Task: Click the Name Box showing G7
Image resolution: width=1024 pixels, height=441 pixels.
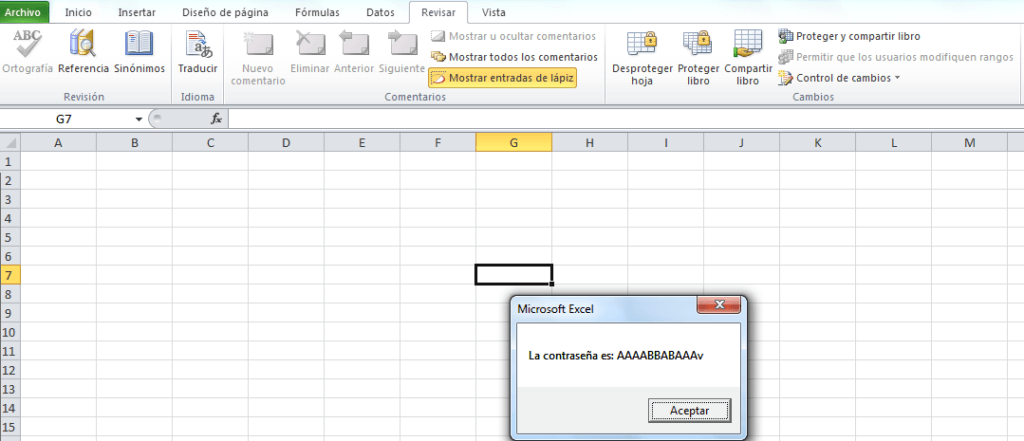Action: pyautogui.click(x=65, y=119)
